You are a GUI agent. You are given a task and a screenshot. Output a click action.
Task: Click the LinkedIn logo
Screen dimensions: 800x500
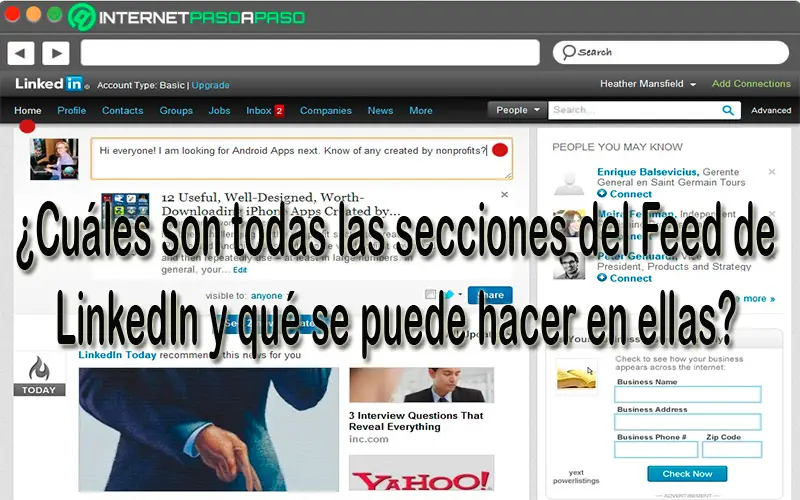(x=49, y=84)
